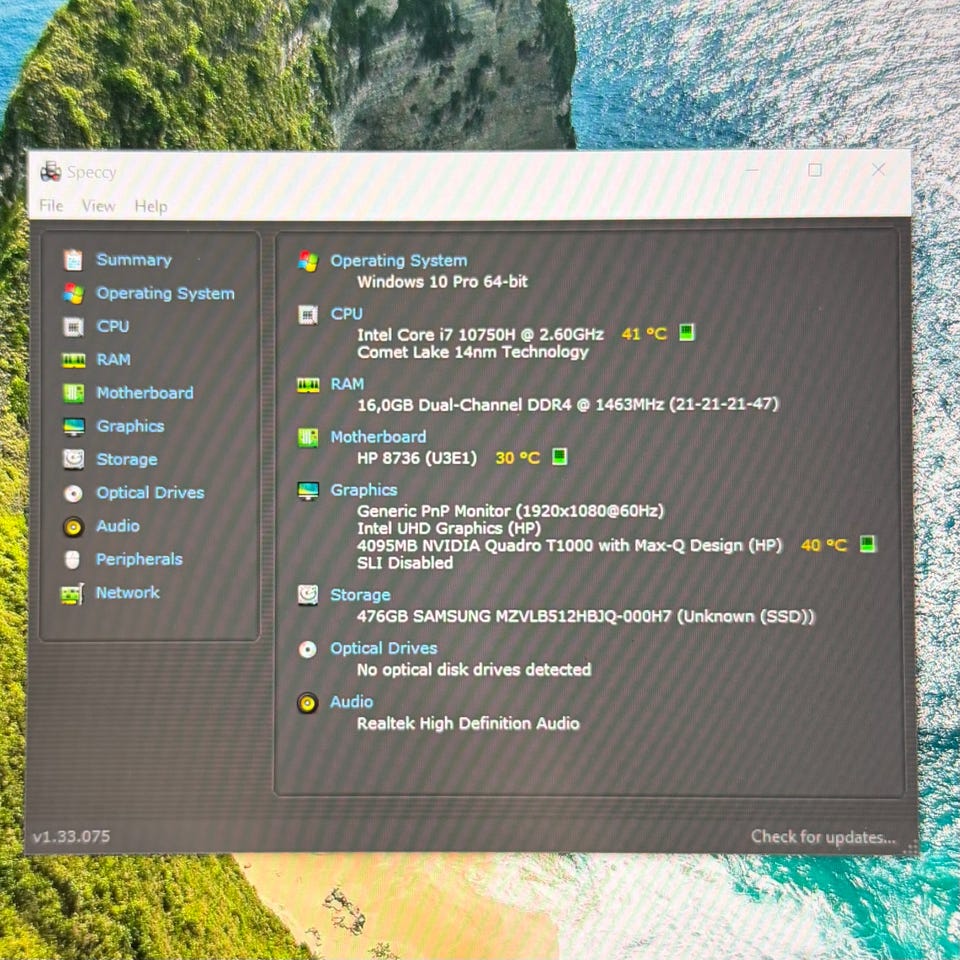Select Peripherals in the sidebar
960x960 pixels.
click(139, 559)
